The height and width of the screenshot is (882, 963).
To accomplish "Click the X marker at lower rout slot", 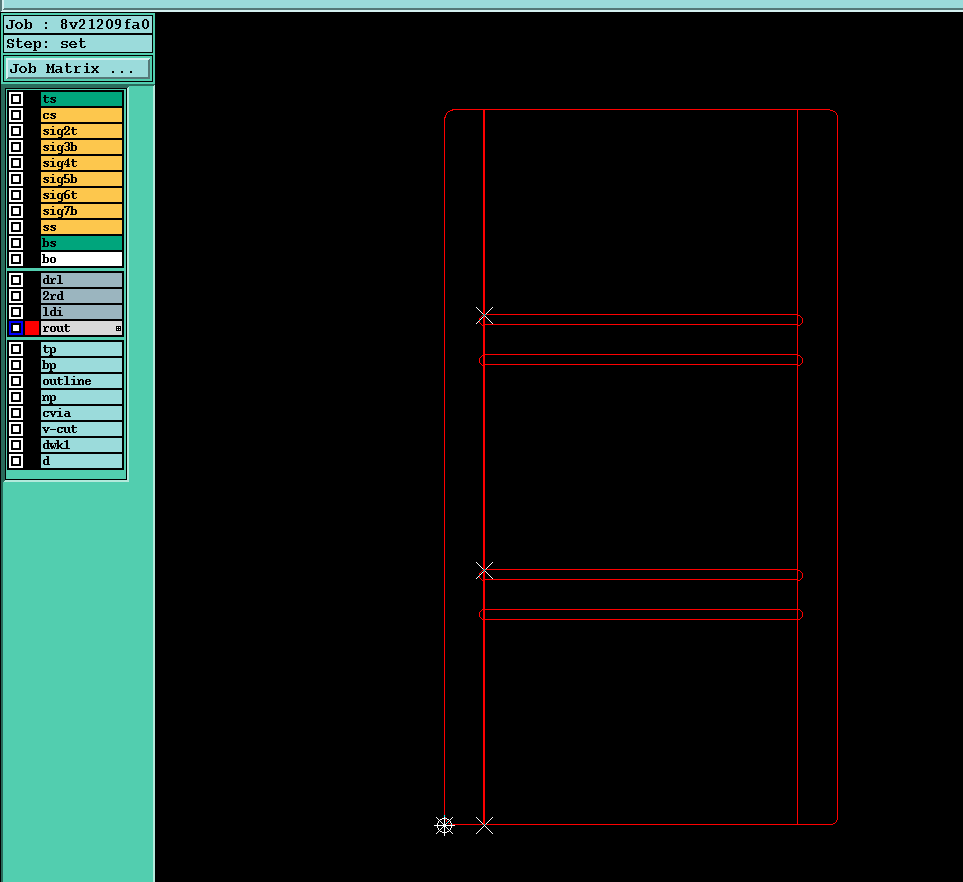I will [485, 571].
